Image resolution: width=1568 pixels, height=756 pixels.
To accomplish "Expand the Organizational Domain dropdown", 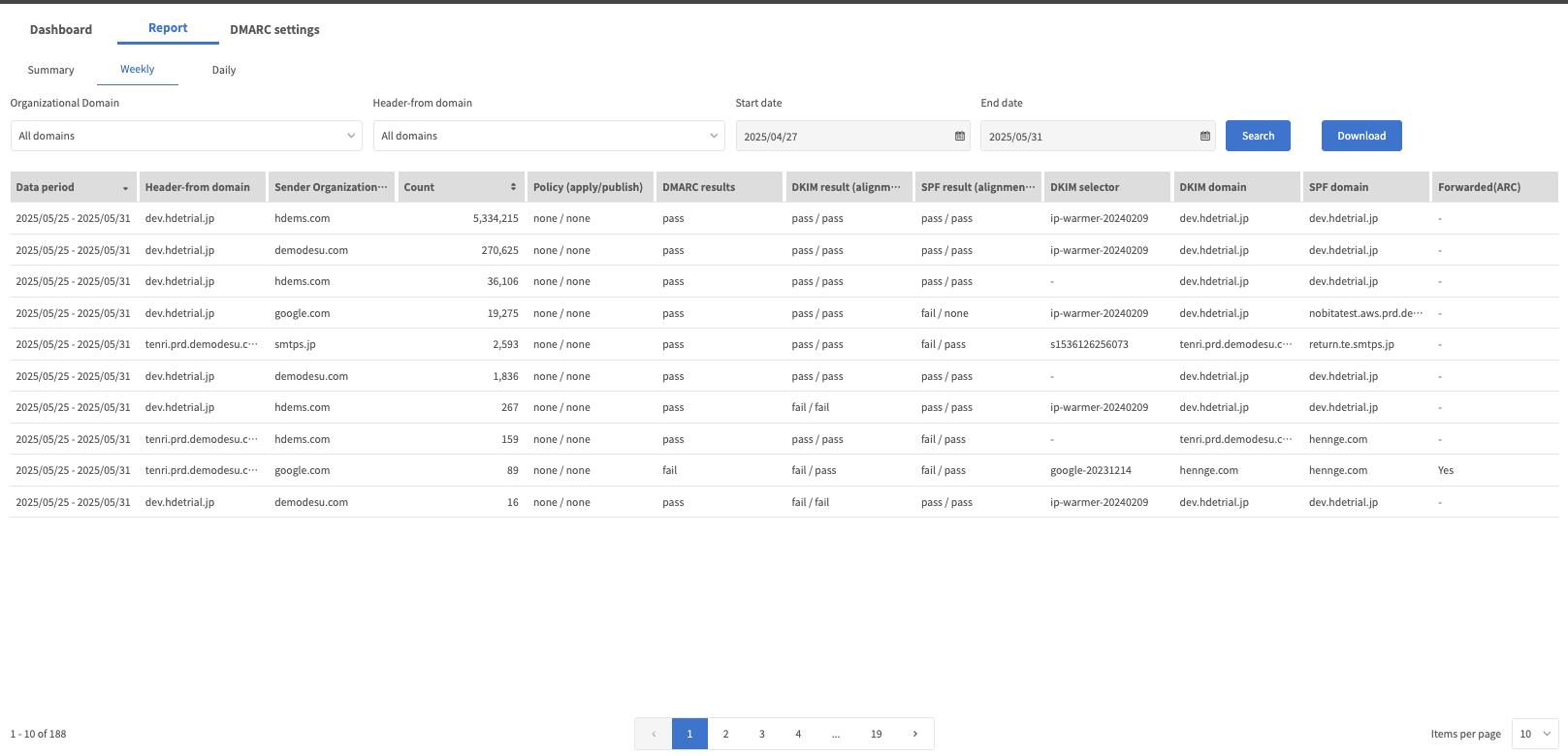I will point(186,136).
